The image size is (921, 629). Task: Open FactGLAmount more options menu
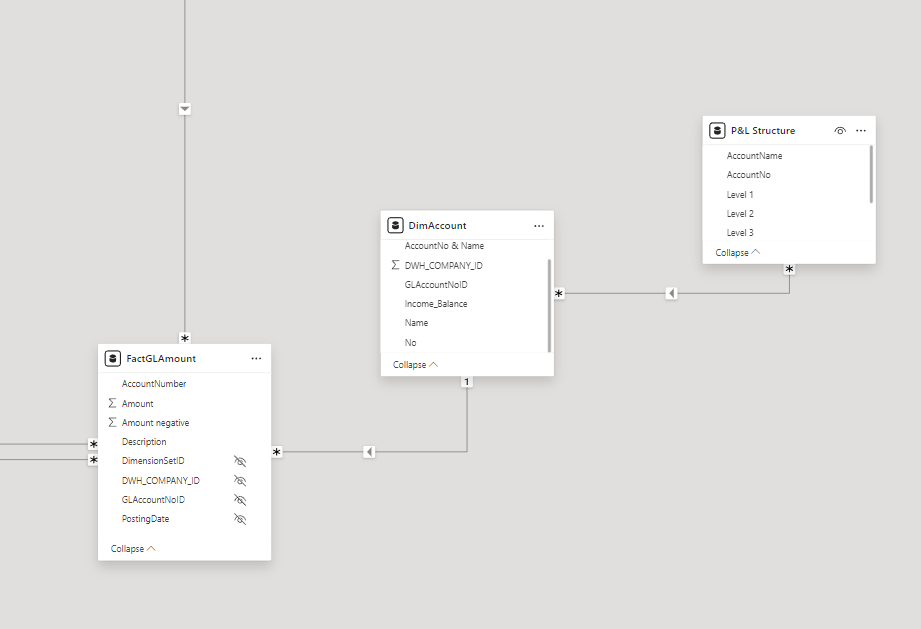[256, 358]
